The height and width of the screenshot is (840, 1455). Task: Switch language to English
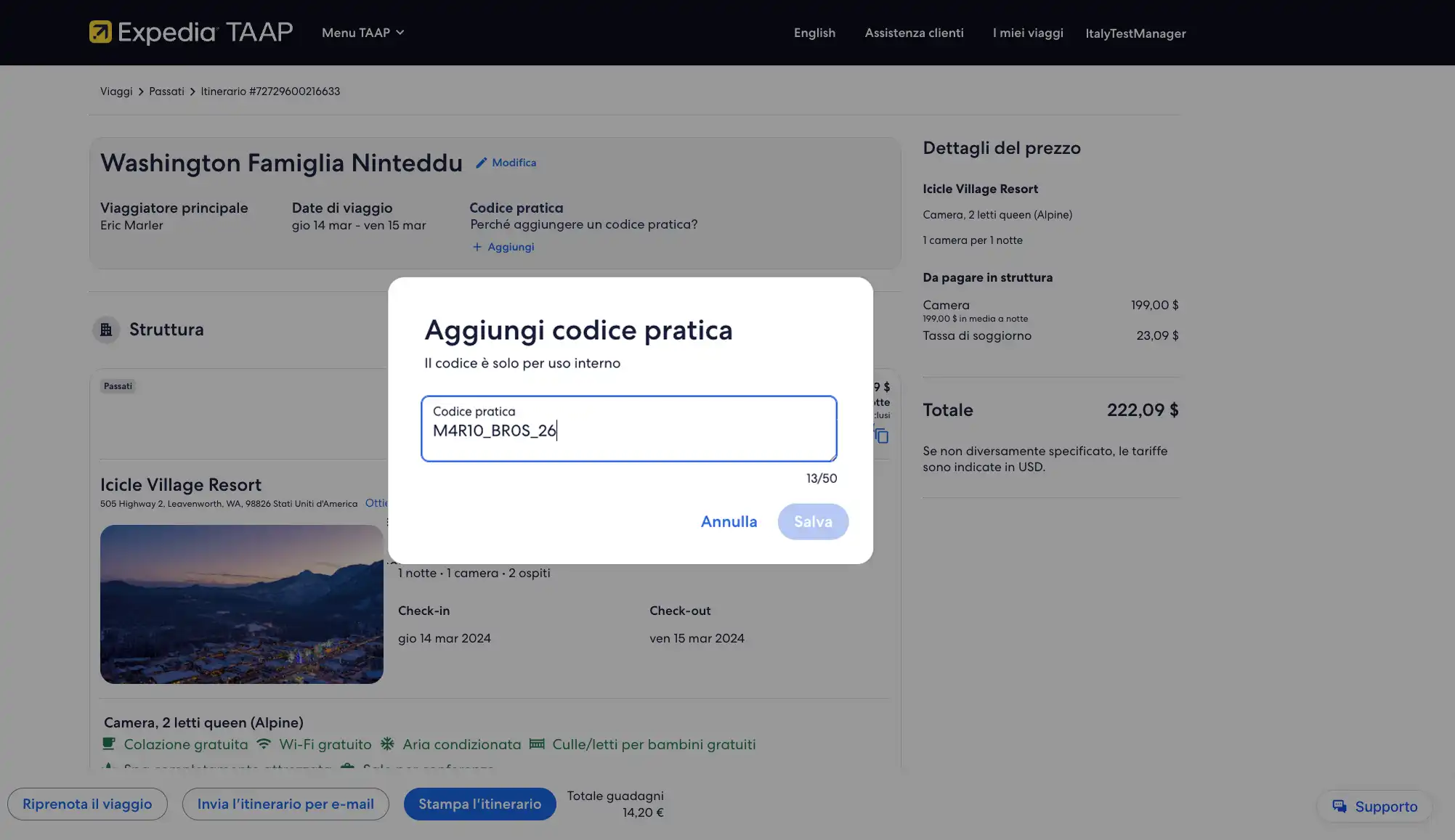pos(814,33)
